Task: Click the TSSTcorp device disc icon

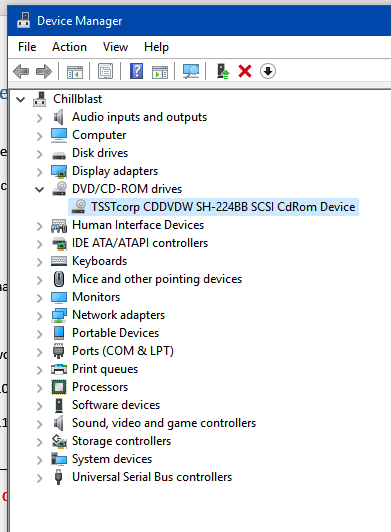Action: 79,207
